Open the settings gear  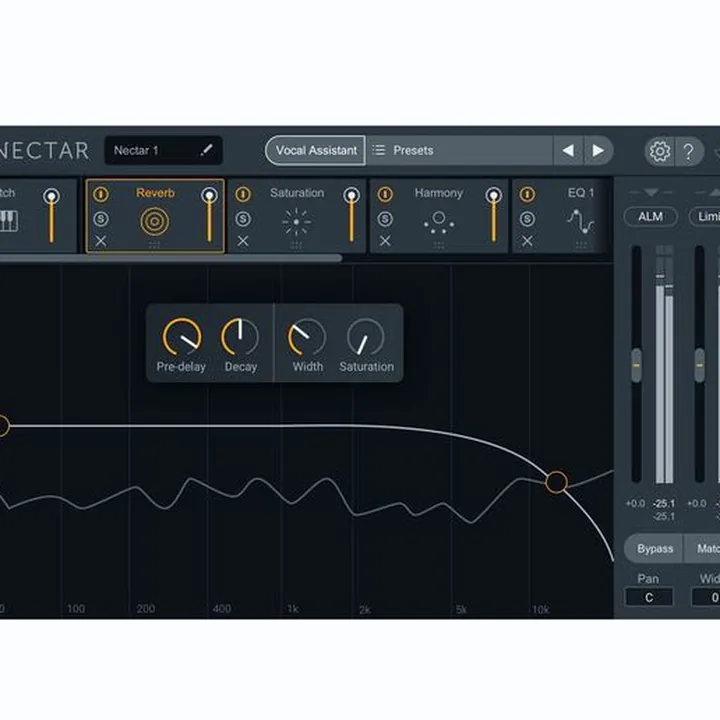[x=659, y=151]
